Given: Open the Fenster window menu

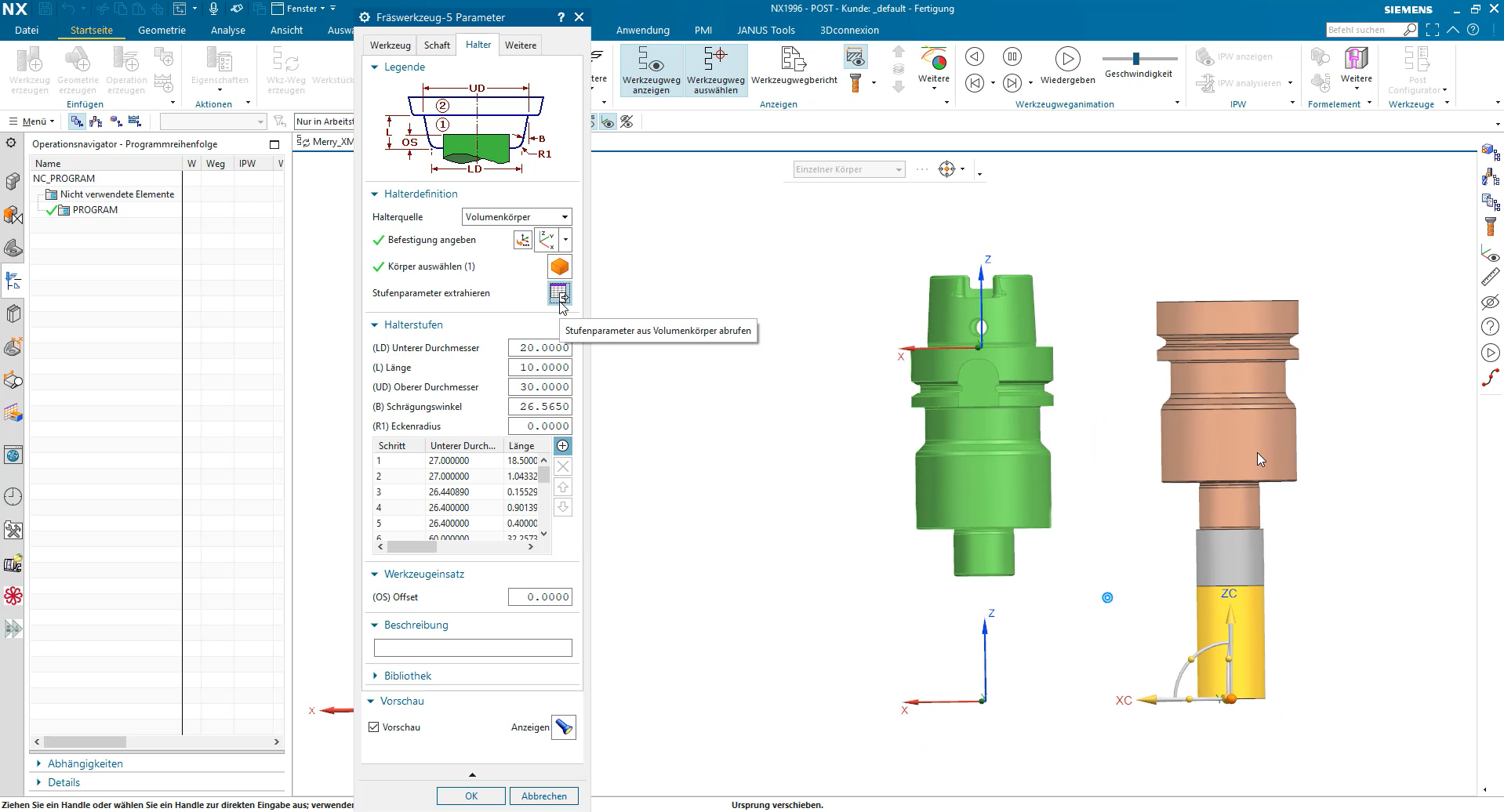Looking at the screenshot, I should (303, 9).
